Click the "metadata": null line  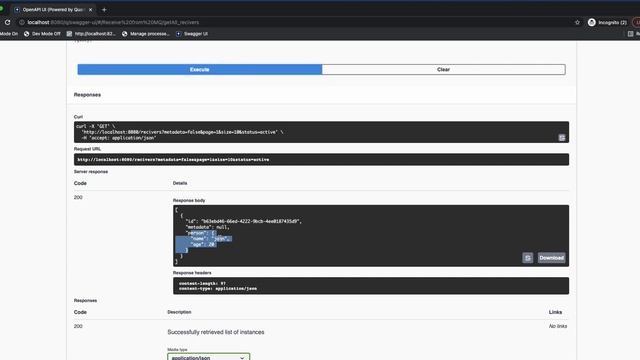[207, 227]
